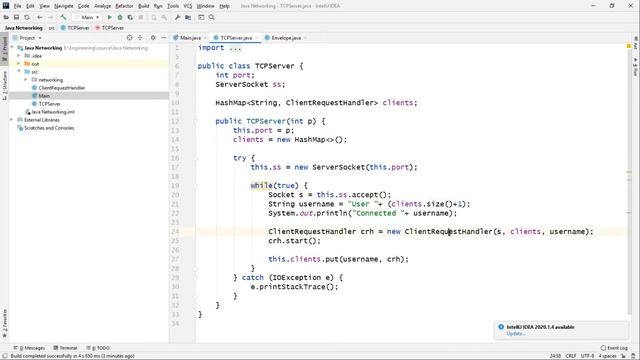Toggle the Favorites tool window side tab
The image size is (640, 360).
(x=4, y=323)
